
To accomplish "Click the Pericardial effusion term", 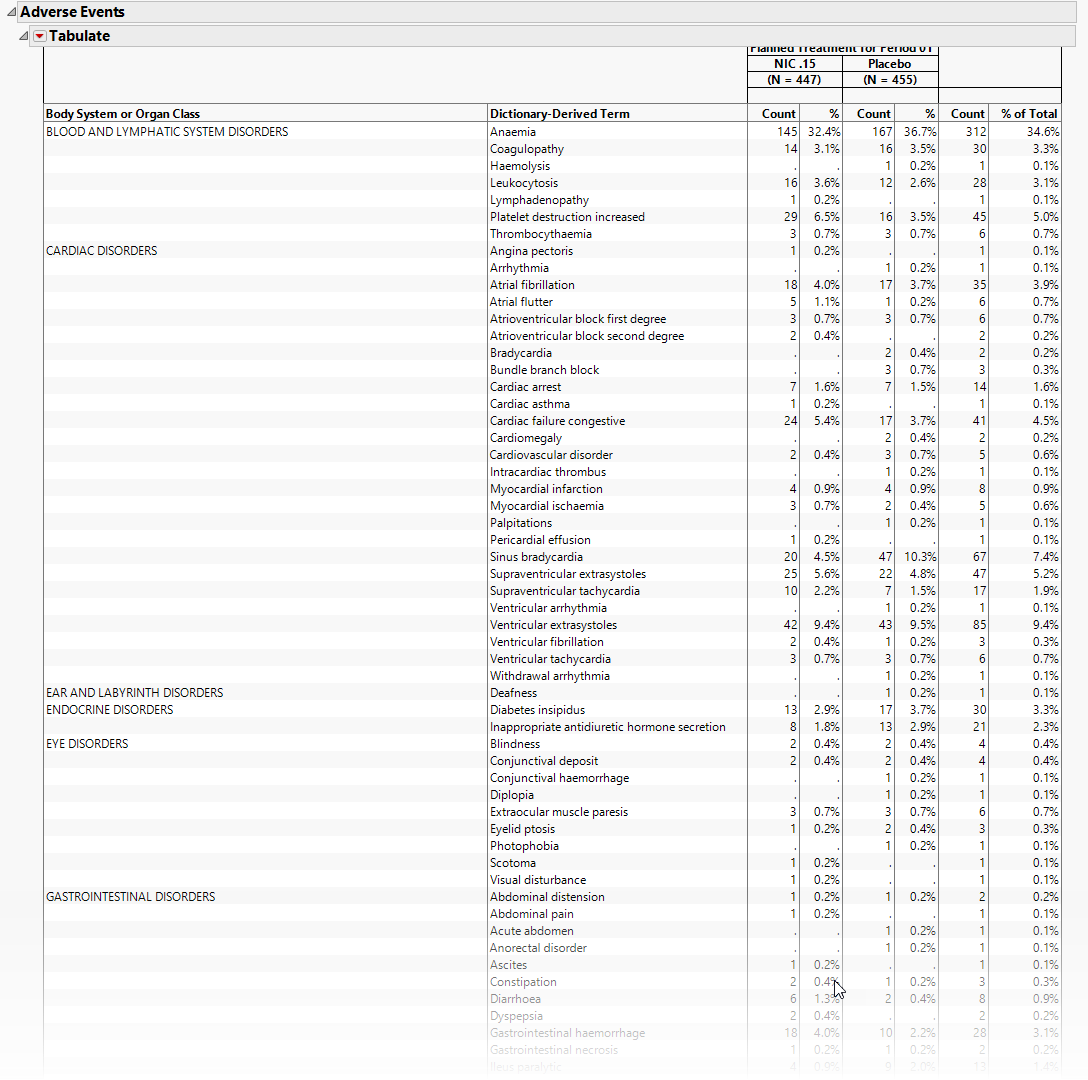I will pos(541,540).
